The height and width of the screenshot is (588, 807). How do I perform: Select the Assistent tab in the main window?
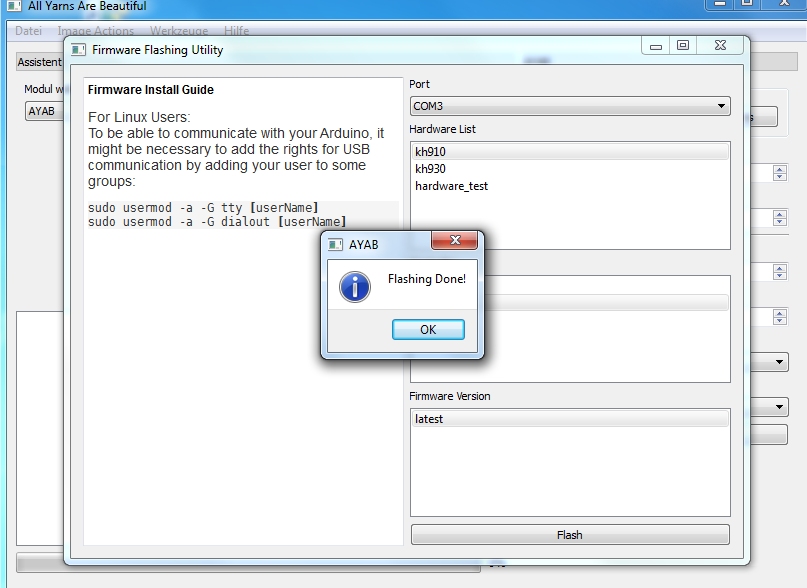point(40,62)
